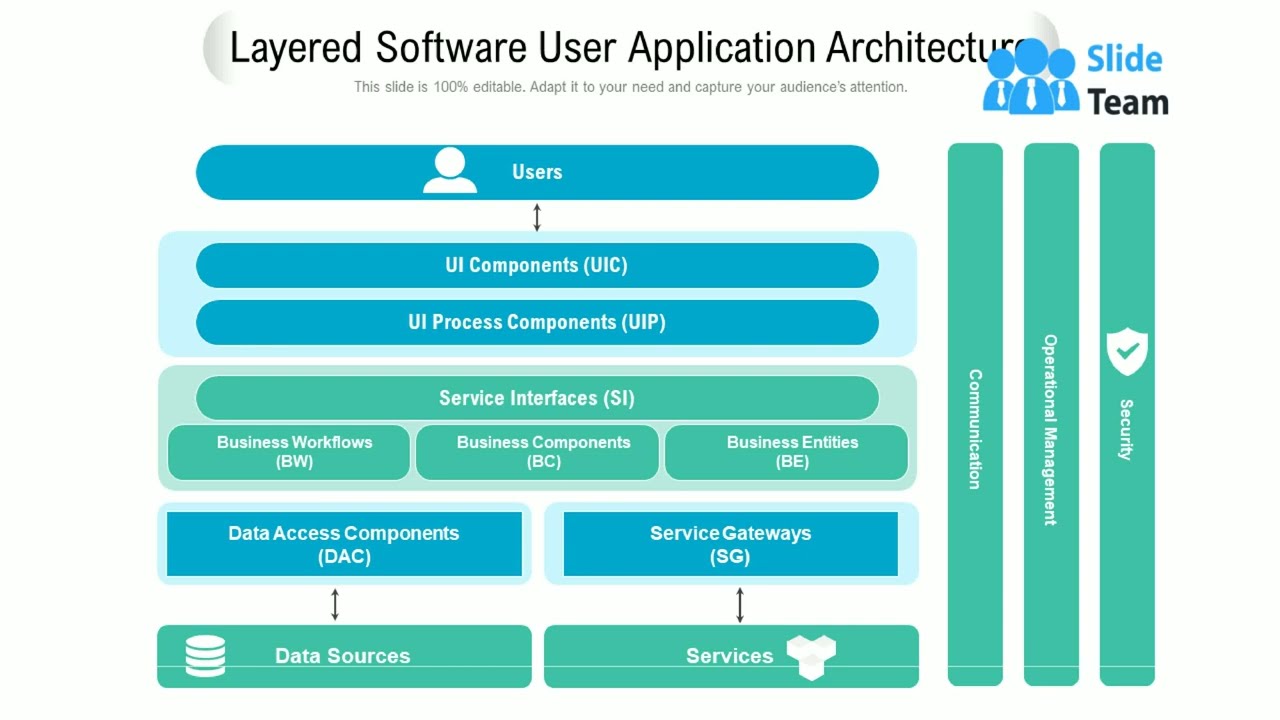
Task: Select the Users bar label
Action: [x=537, y=172]
